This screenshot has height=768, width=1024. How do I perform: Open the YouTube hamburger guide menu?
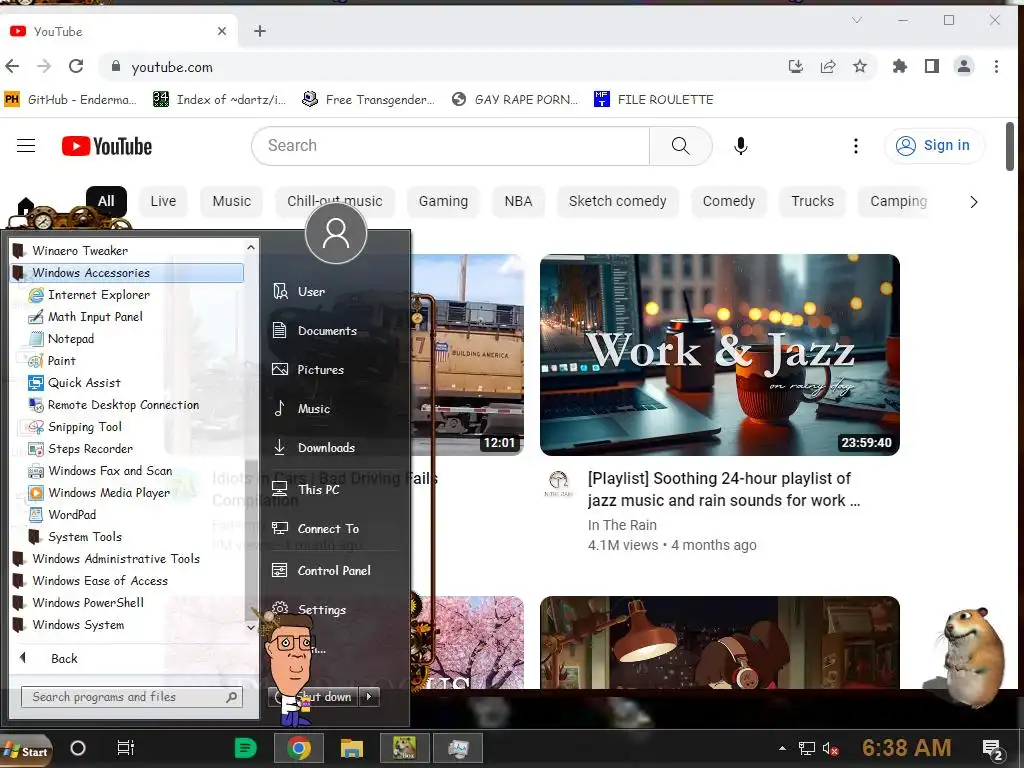[x=26, y=146]
